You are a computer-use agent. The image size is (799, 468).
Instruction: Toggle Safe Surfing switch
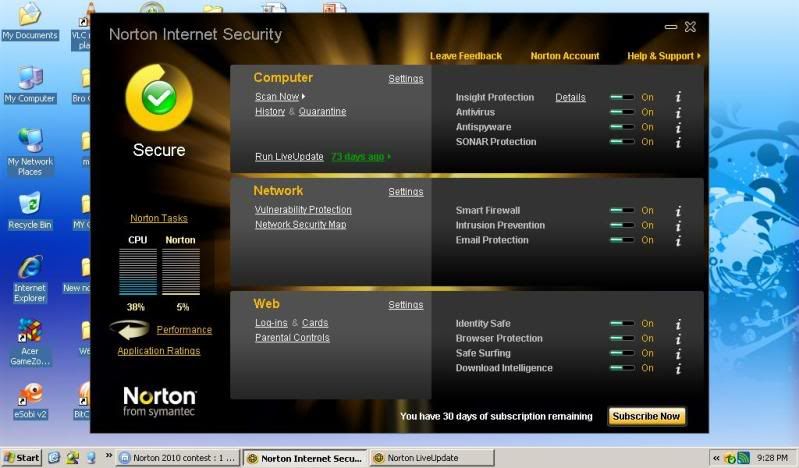pyautogui.click(x=622, y=353)
